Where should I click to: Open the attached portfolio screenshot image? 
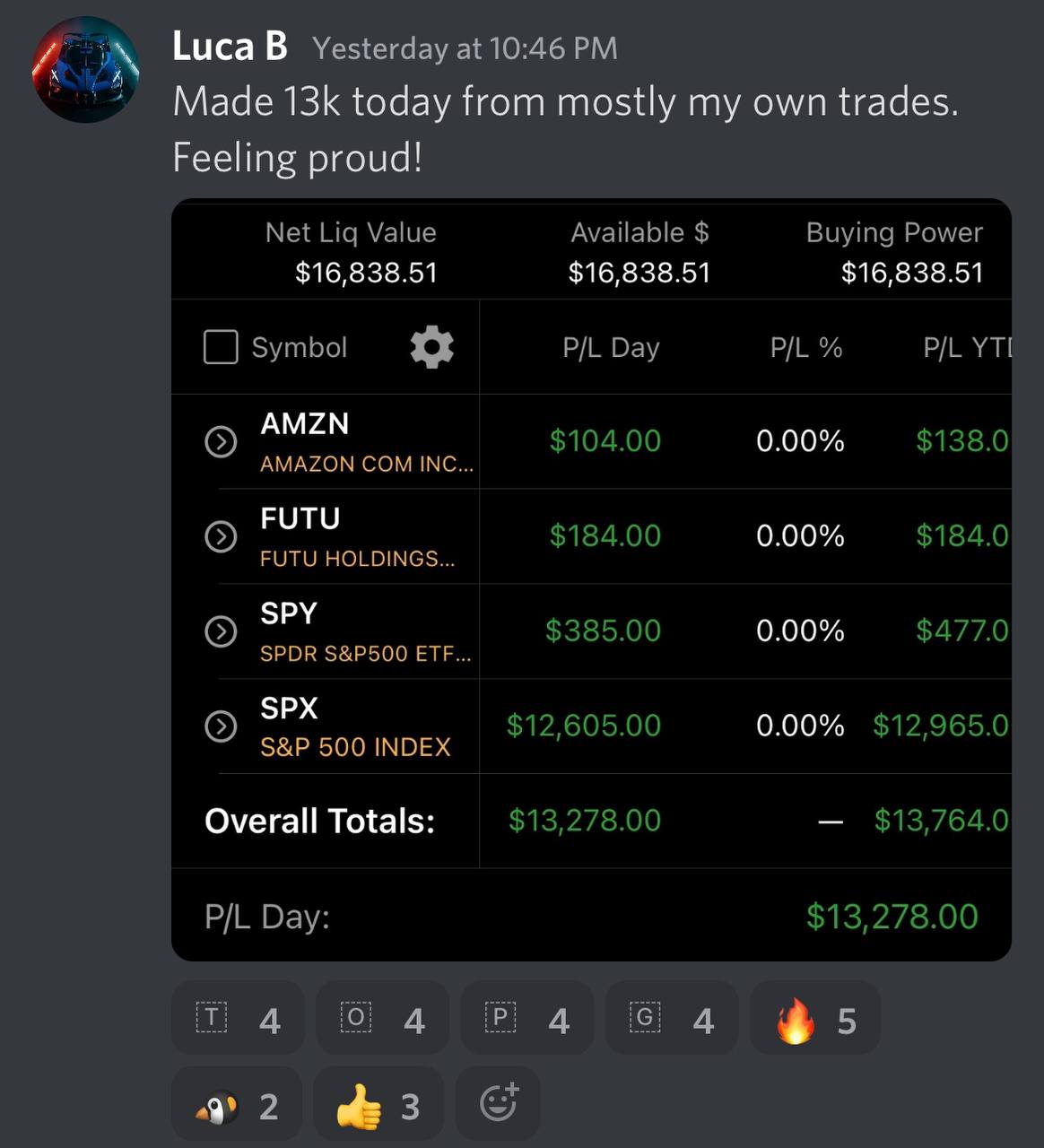pos(591,579)
